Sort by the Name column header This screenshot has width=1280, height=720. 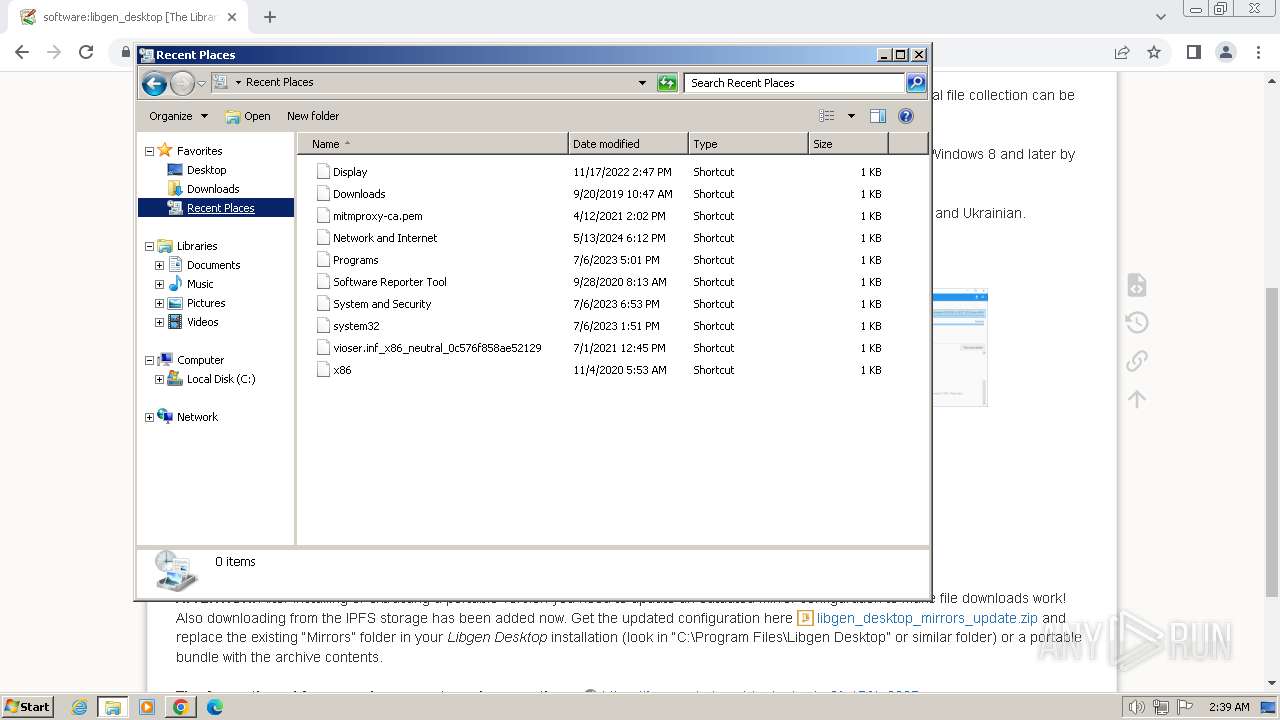432,144
